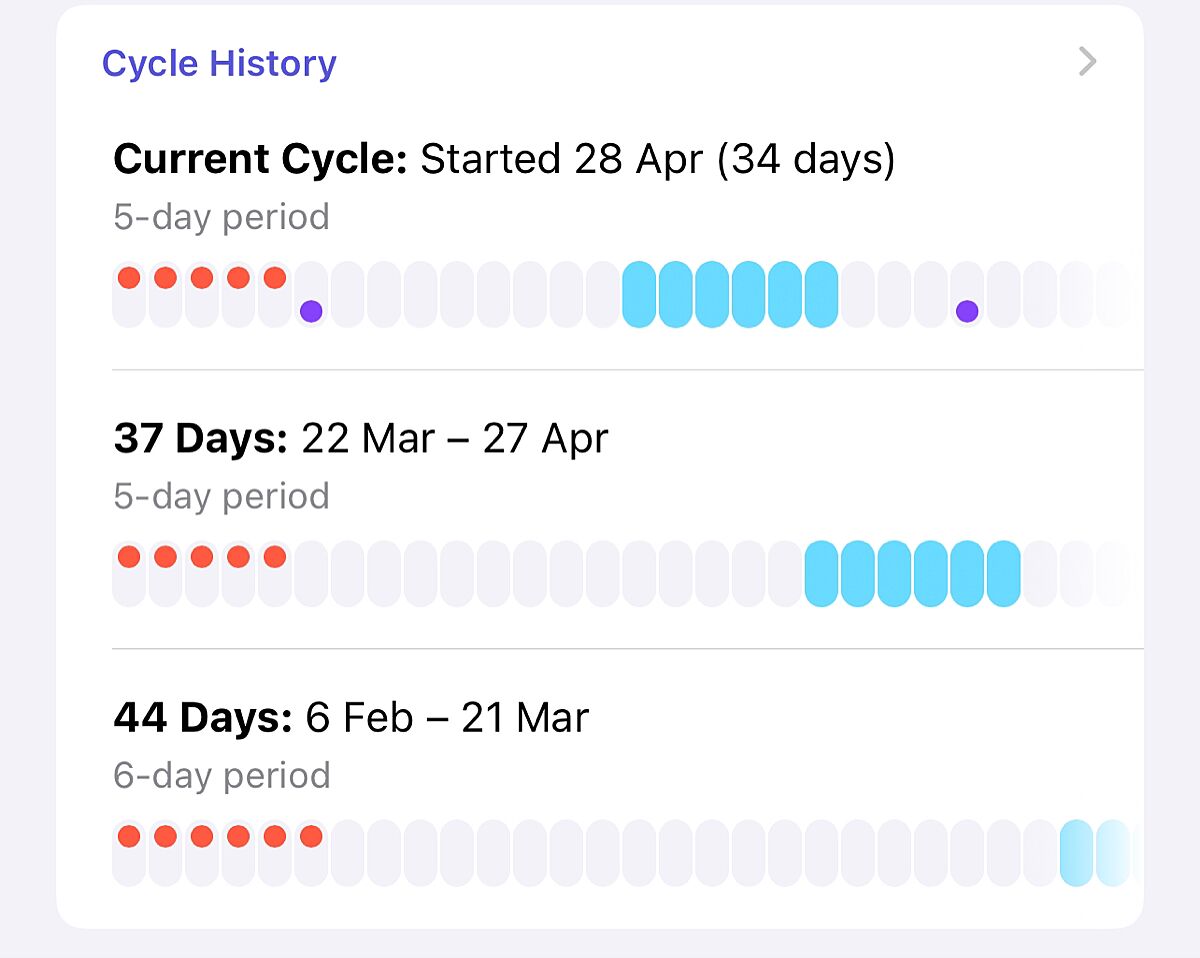Image resolution: width=1200 pixels, height=958 pixels.
Task: Tap the 6-day period label
Action: point(222,775)
